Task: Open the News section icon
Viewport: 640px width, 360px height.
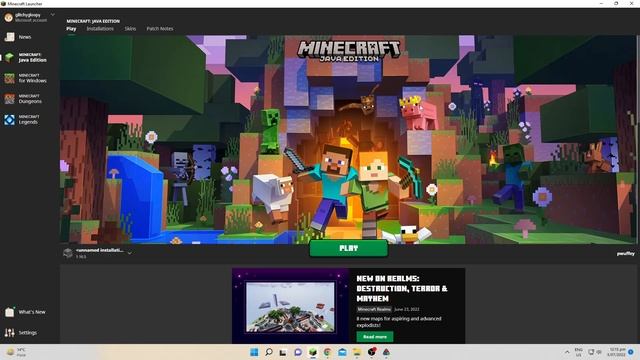Action: click(x=9, y=37)
